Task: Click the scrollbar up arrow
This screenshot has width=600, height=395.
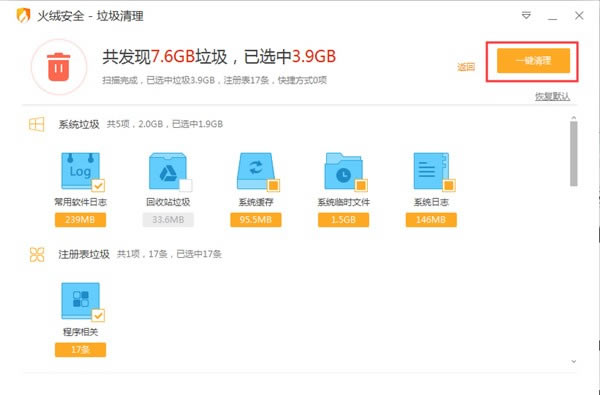Action: 573,118
